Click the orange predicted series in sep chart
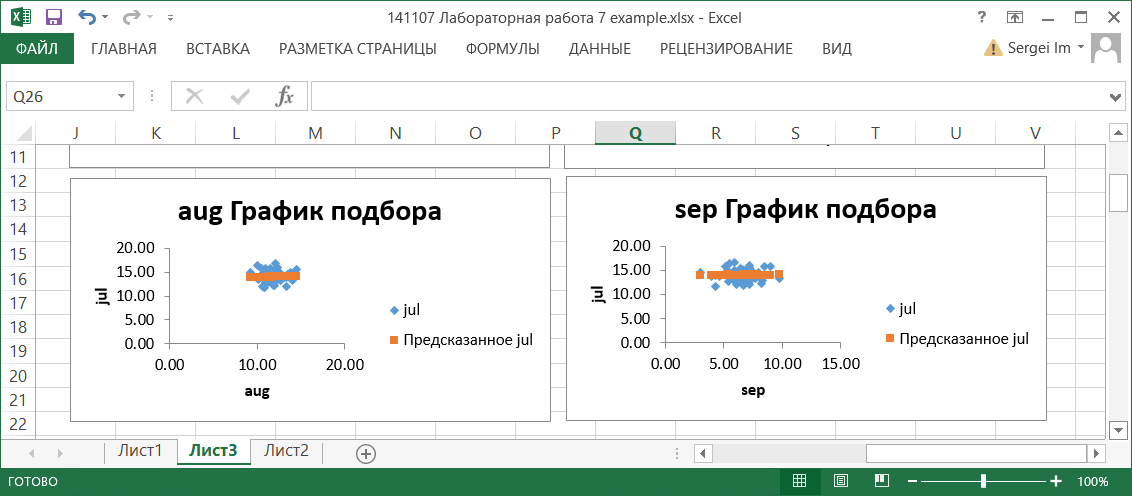Image resolution: width=1132 pixels, height=496 pixels. coord(740,274)
